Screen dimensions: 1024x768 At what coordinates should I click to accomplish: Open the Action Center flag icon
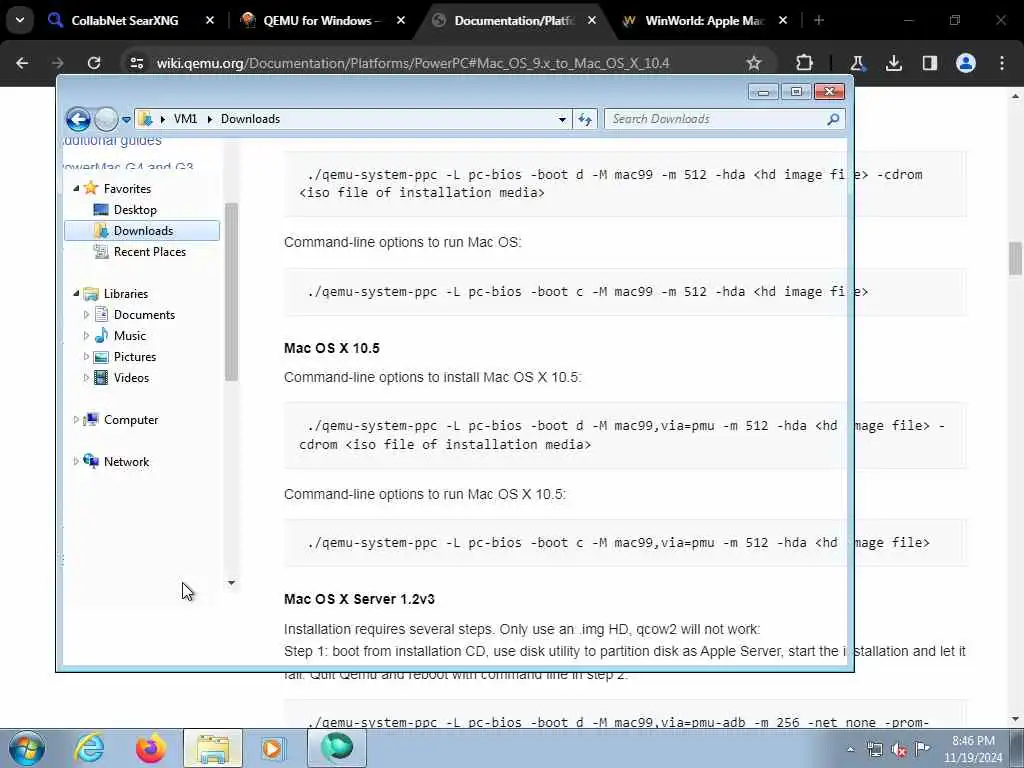click(922, 749)
